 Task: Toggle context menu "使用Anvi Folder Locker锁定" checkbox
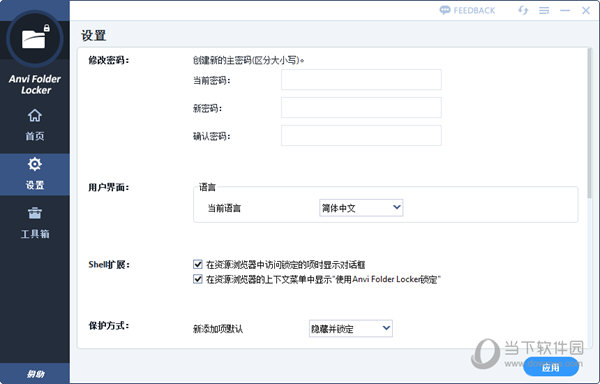click(198, 279)
